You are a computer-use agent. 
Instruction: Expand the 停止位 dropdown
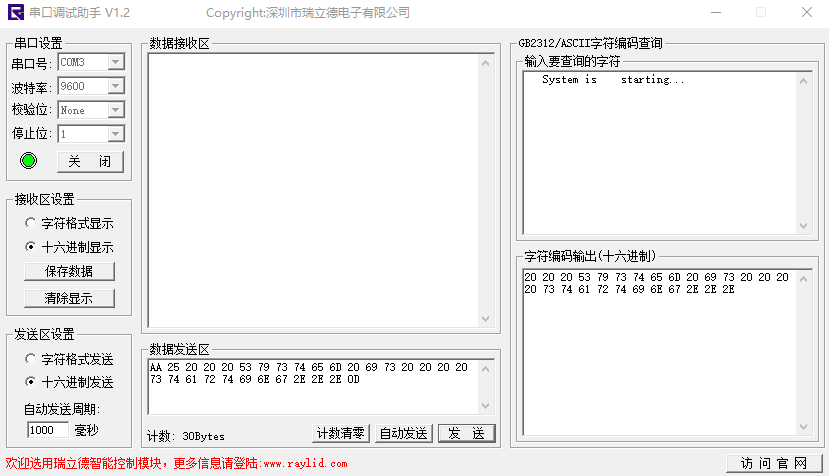(115, 134)
